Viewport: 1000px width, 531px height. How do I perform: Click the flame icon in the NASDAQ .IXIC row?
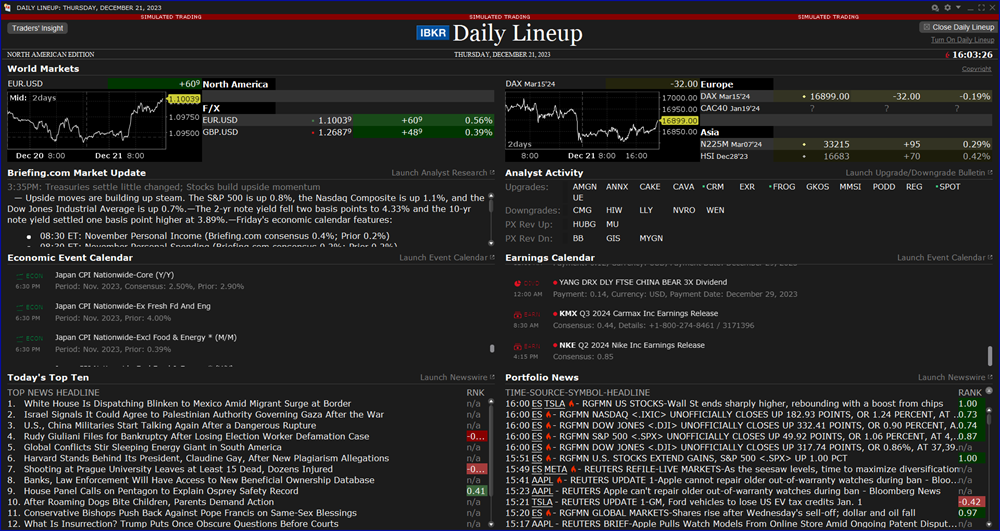548,414
